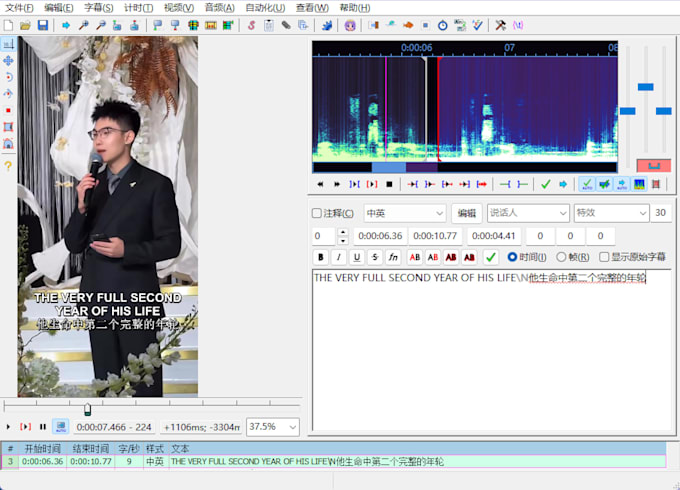Screen dimensions: 680x490
Task: Open font chooser with fn button
Action: pos(393,257)
